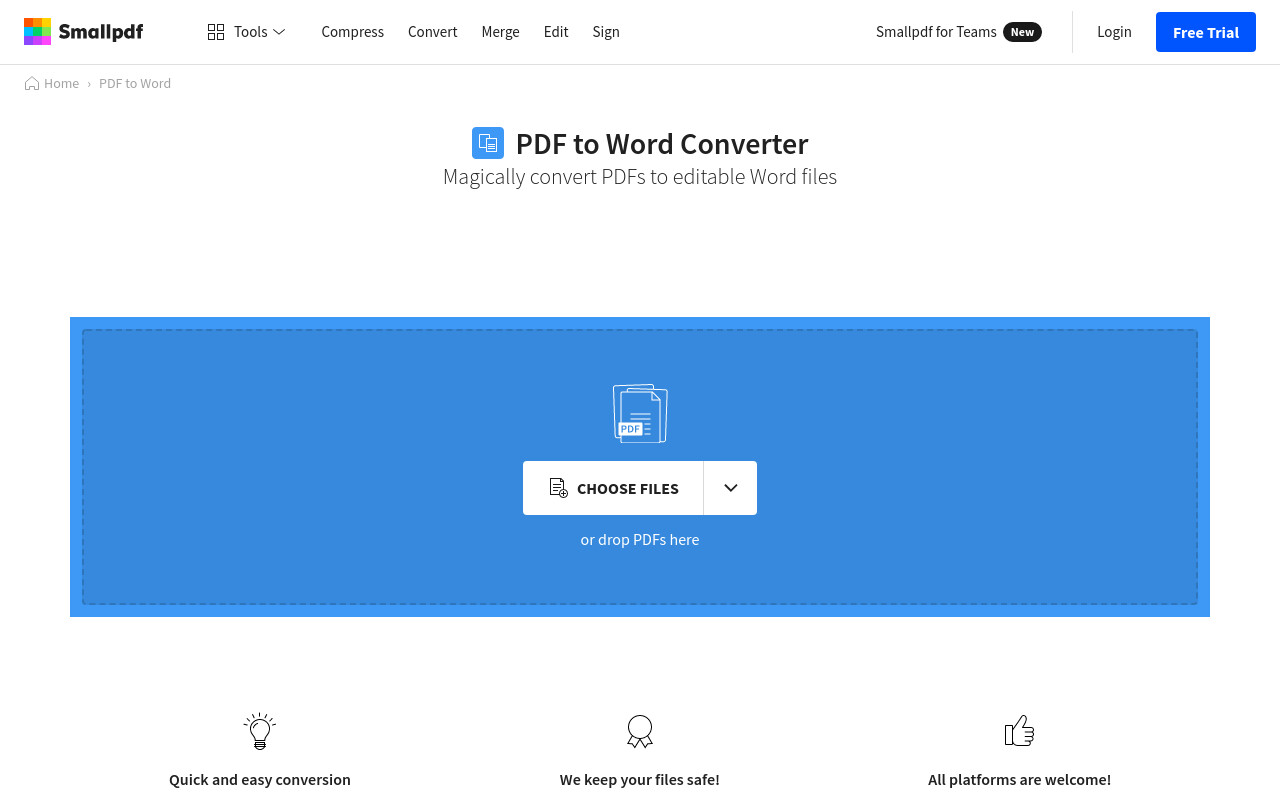Open the Convert menu item

tap(432, 32)
